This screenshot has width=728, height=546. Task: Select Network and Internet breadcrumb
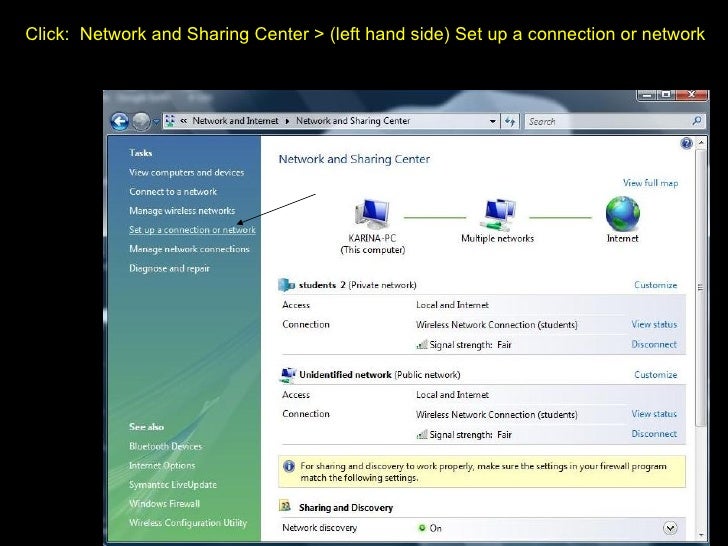point(235,121)
